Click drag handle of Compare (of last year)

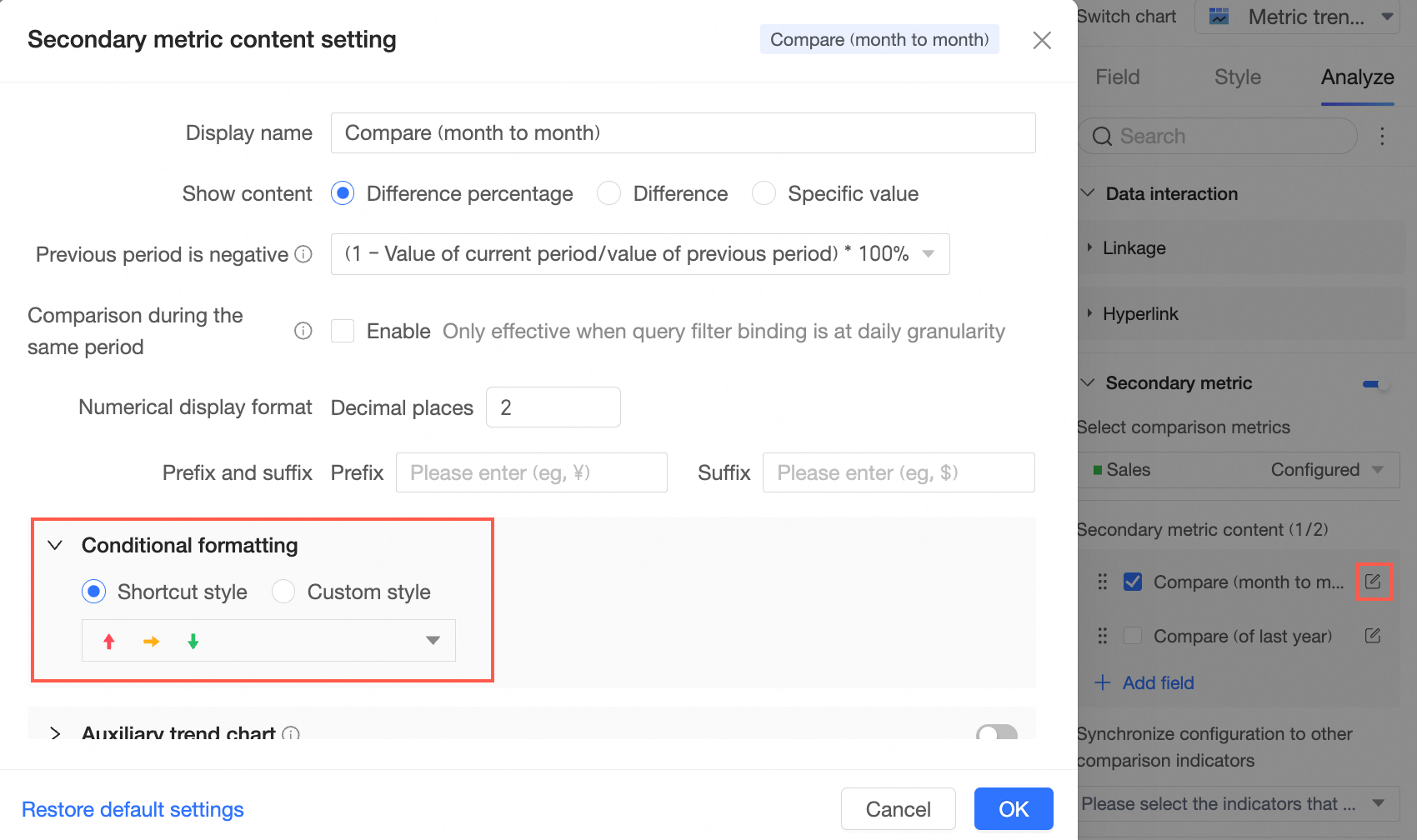point(1103,636)
